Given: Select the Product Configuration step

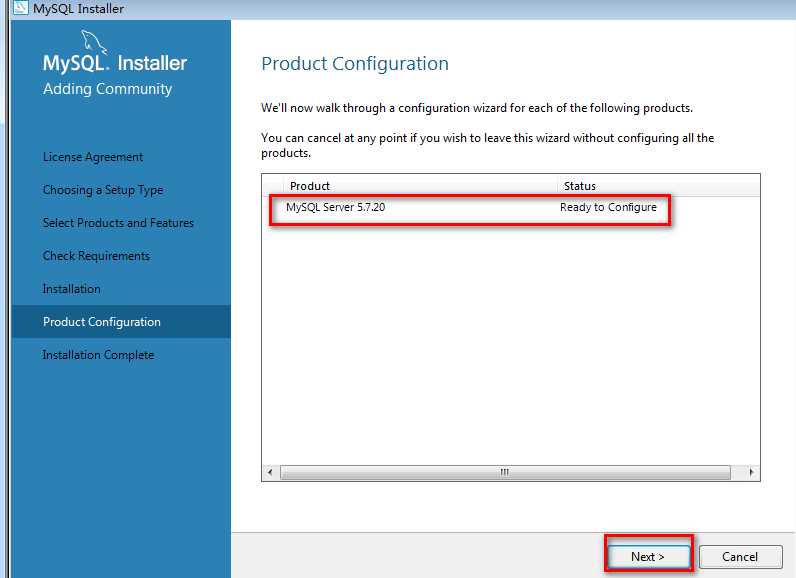Looking at the screenshot, I should (x=121, y=322).
